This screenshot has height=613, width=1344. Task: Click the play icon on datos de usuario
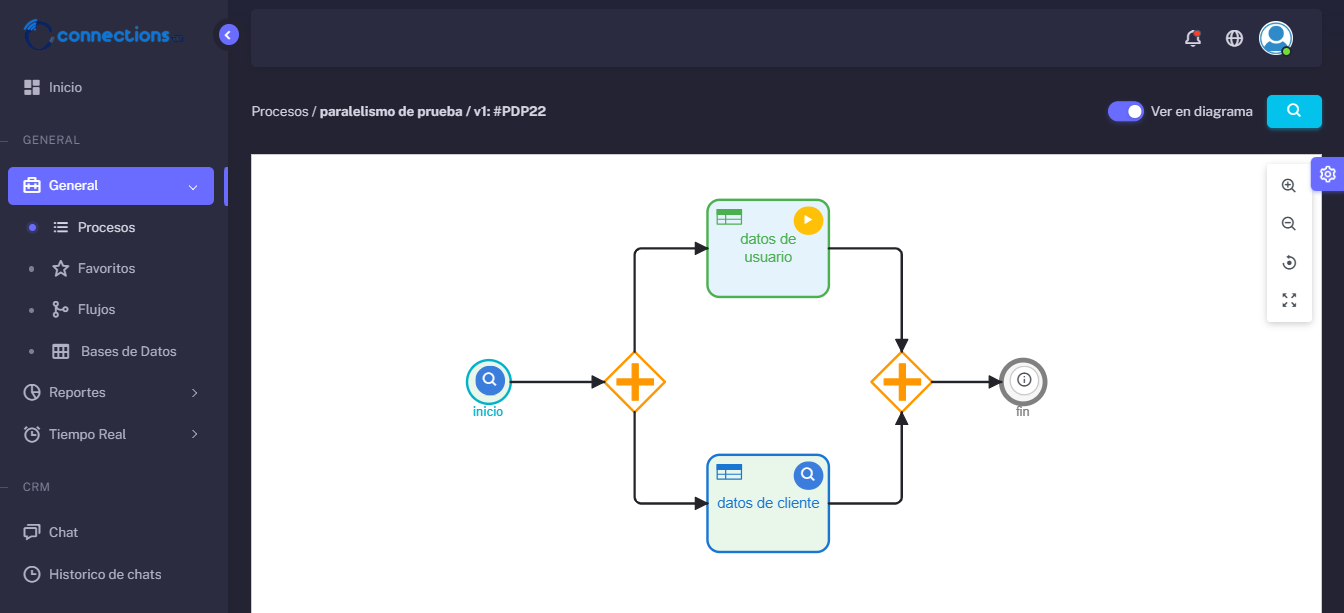point(808,220)
